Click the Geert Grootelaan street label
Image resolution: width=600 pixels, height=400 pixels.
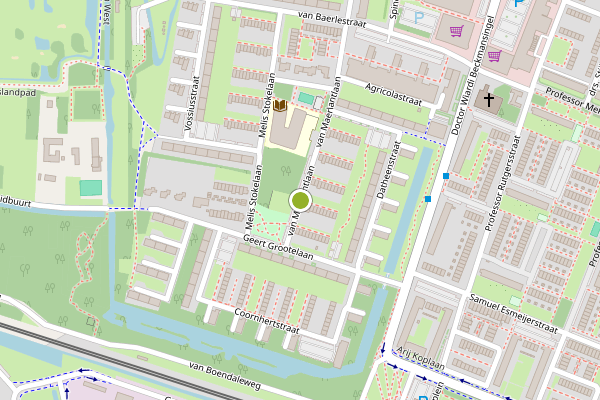coord(278,247)
